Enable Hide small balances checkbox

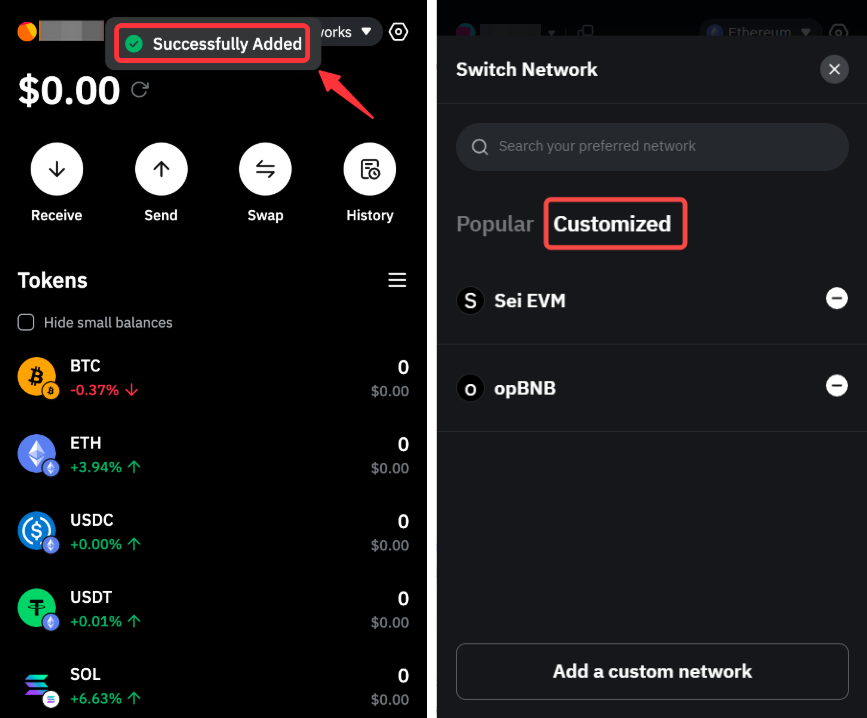click(27, 323)
